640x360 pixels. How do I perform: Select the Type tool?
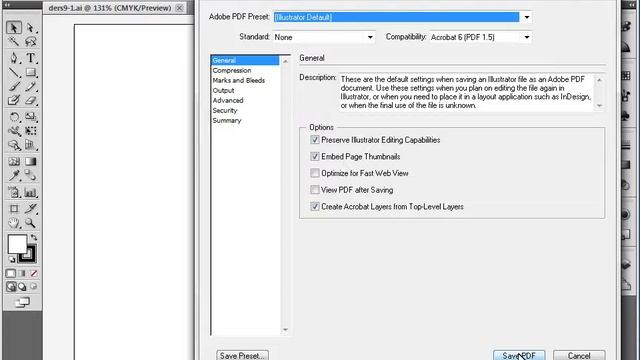coord(31,58)
